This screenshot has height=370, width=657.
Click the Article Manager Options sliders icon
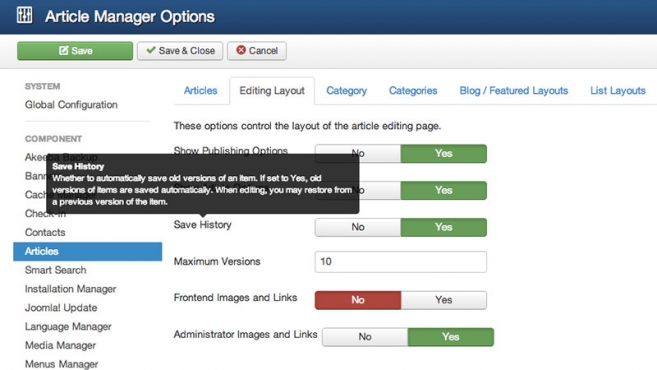pos(24,16)
